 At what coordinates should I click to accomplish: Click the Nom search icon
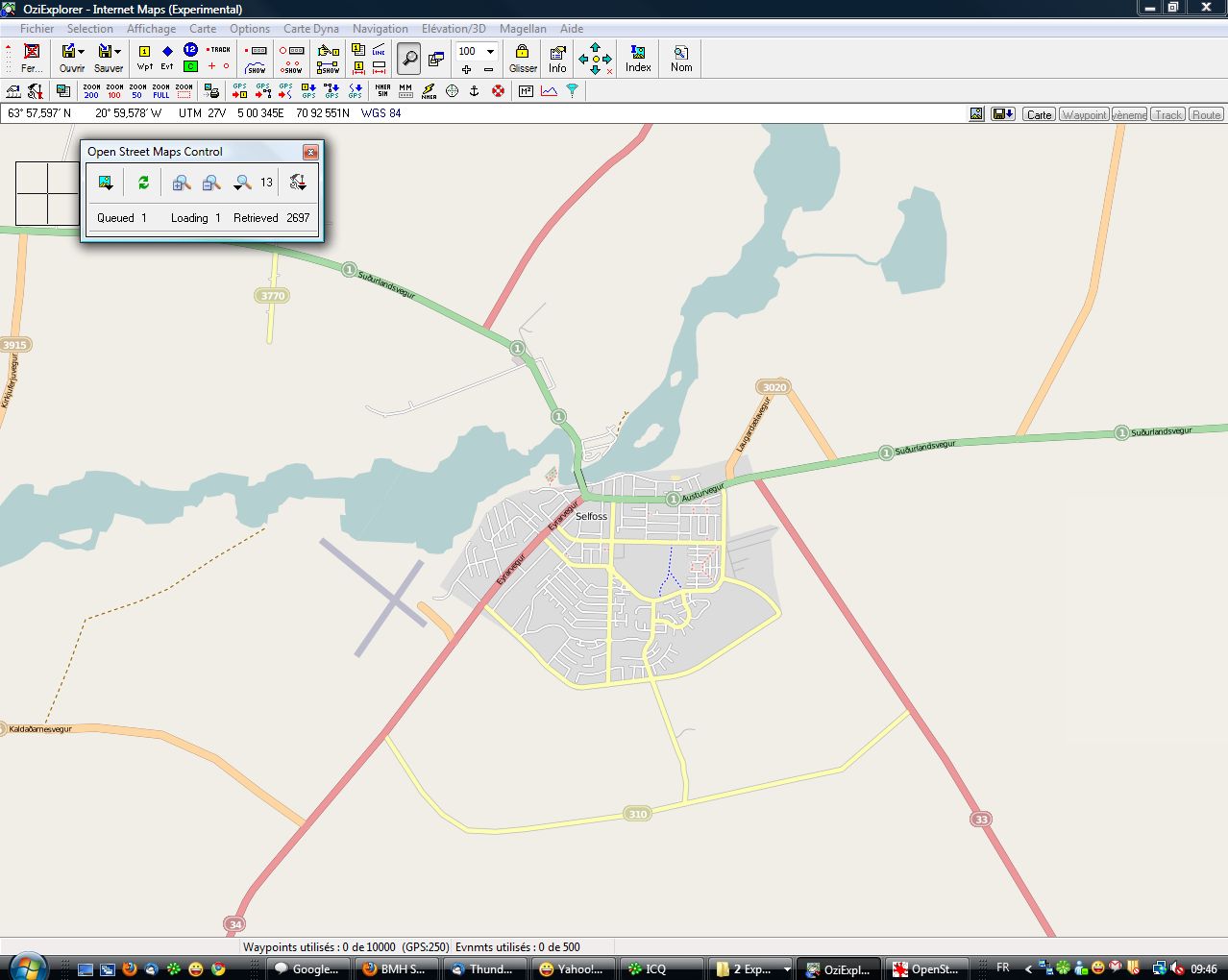click(x=681, y=58)
